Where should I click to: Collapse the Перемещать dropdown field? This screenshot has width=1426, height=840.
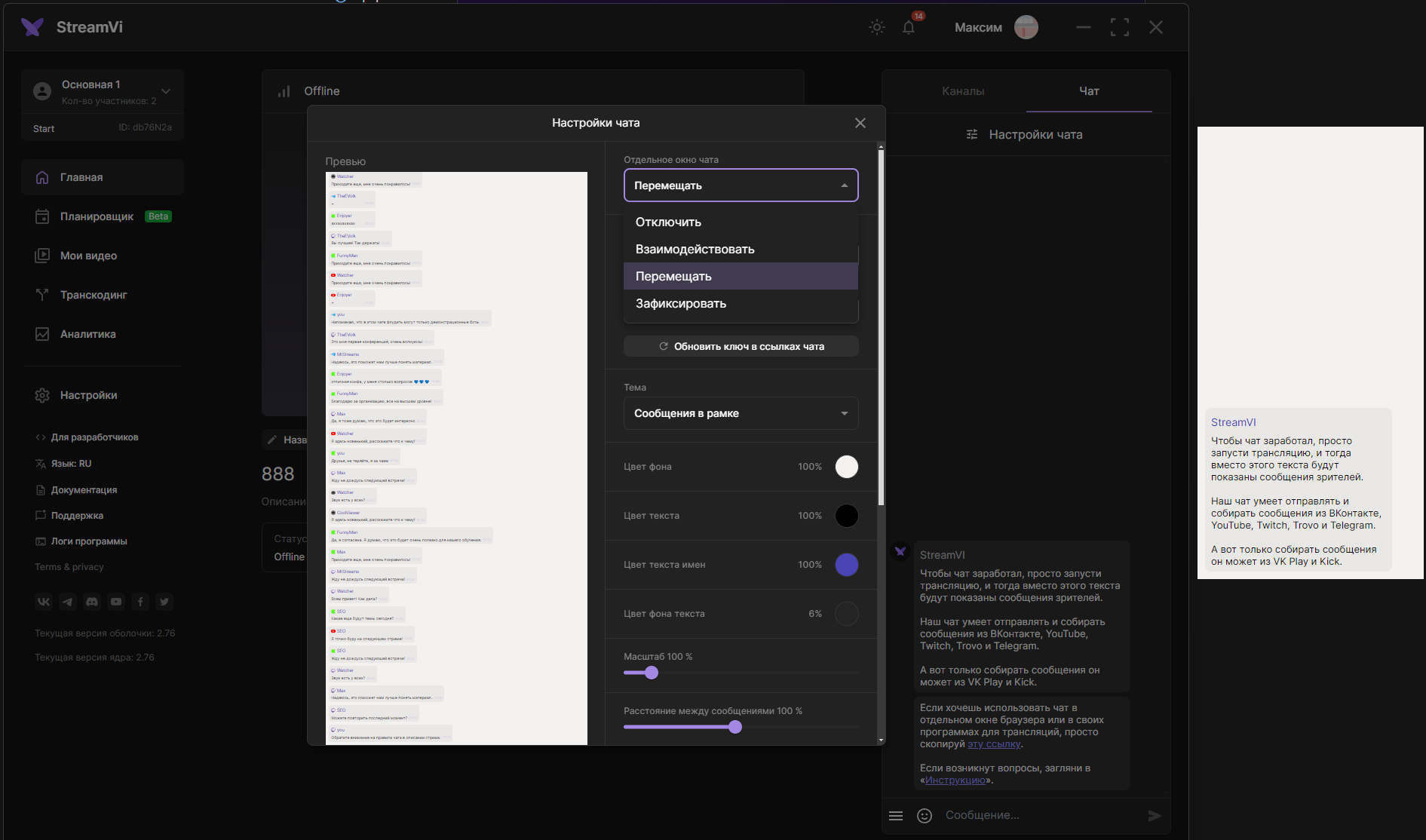[741, 185]
